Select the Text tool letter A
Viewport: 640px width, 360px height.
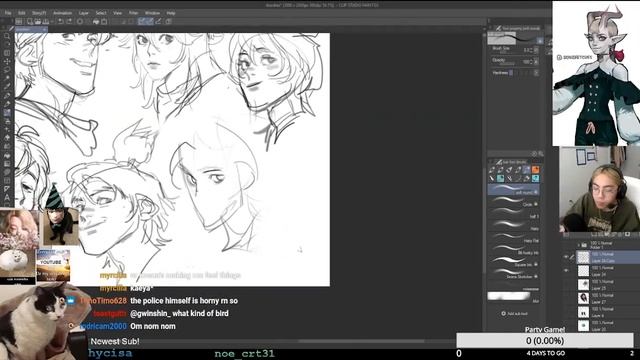tap(7, 198)
